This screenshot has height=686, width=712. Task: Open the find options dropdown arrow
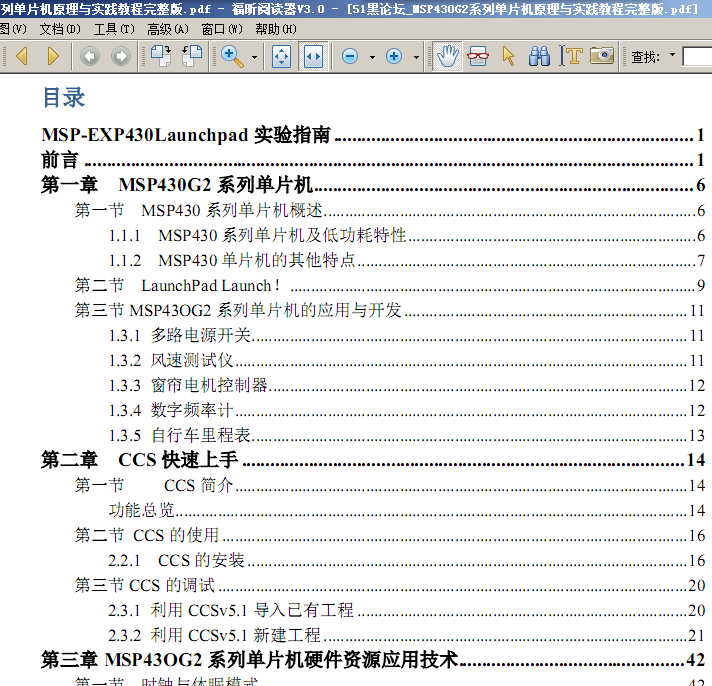(672, 55)
